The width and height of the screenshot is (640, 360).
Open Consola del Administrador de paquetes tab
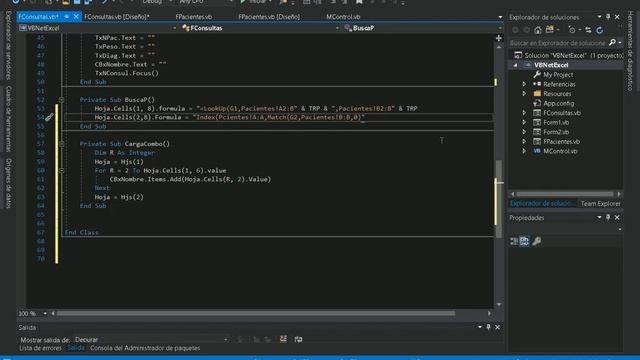pyautogui.click(x=145, y=348)
